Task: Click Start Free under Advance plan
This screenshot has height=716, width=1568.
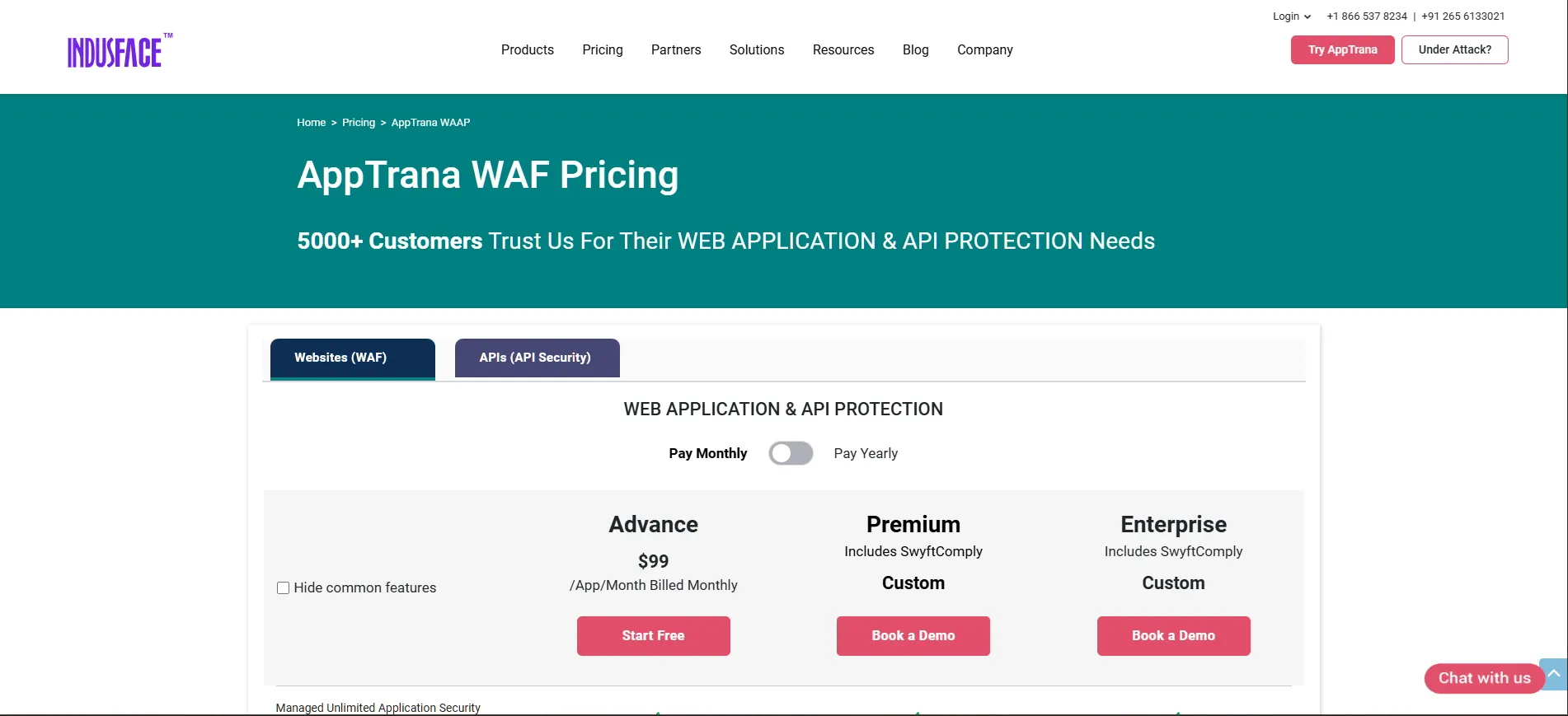Action: click(654, 636)
